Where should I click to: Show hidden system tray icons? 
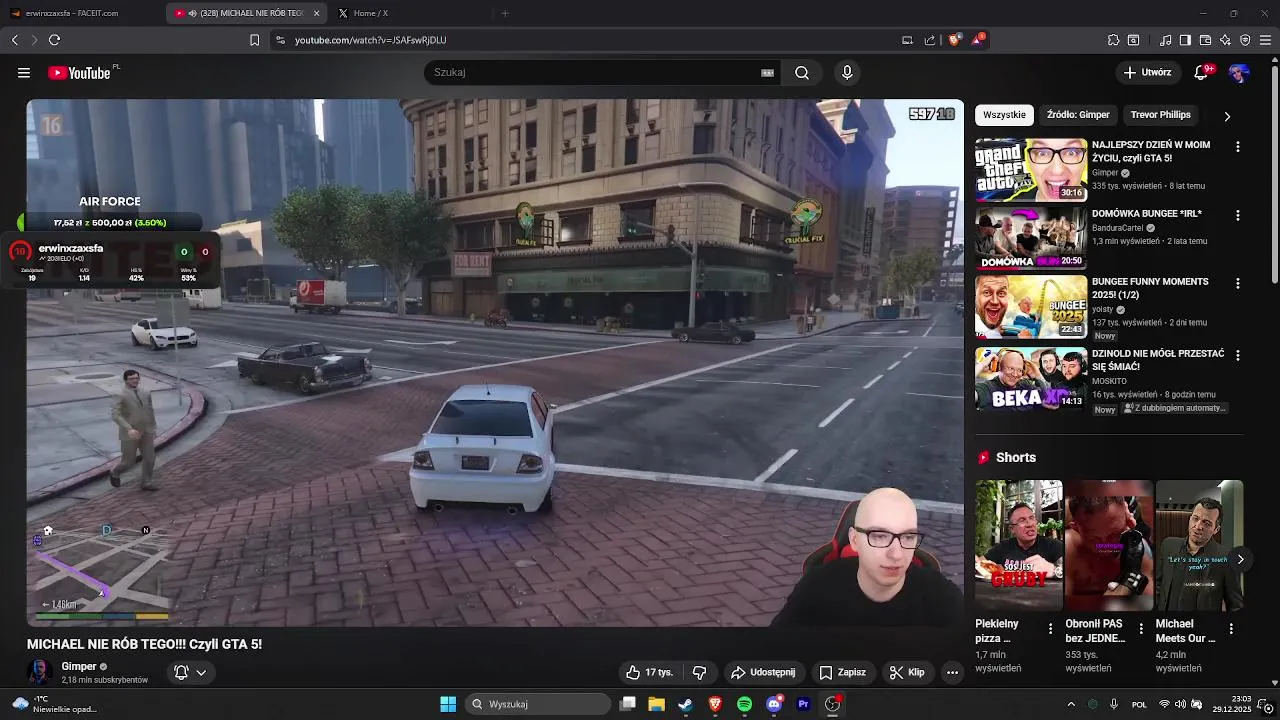pyautogui.click(x=1071, y=704)
